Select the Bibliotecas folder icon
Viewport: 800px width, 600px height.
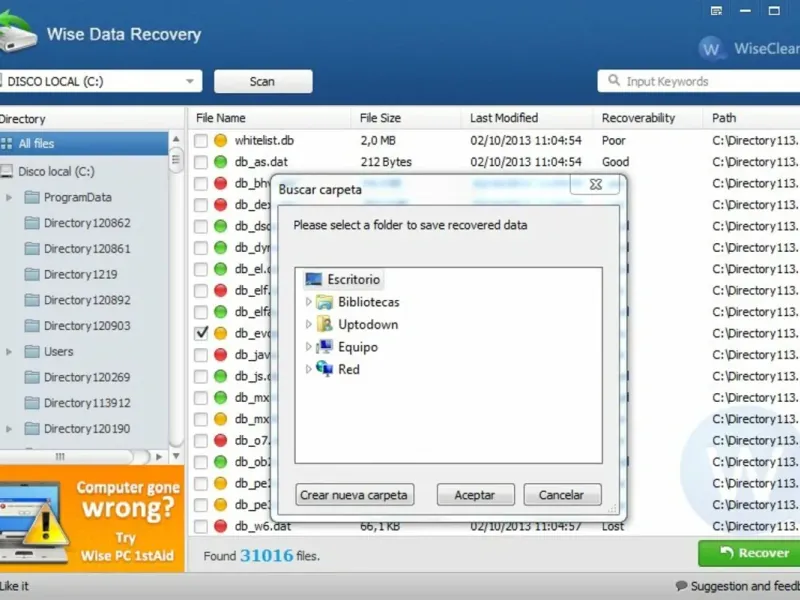click(x=324, y=302)
